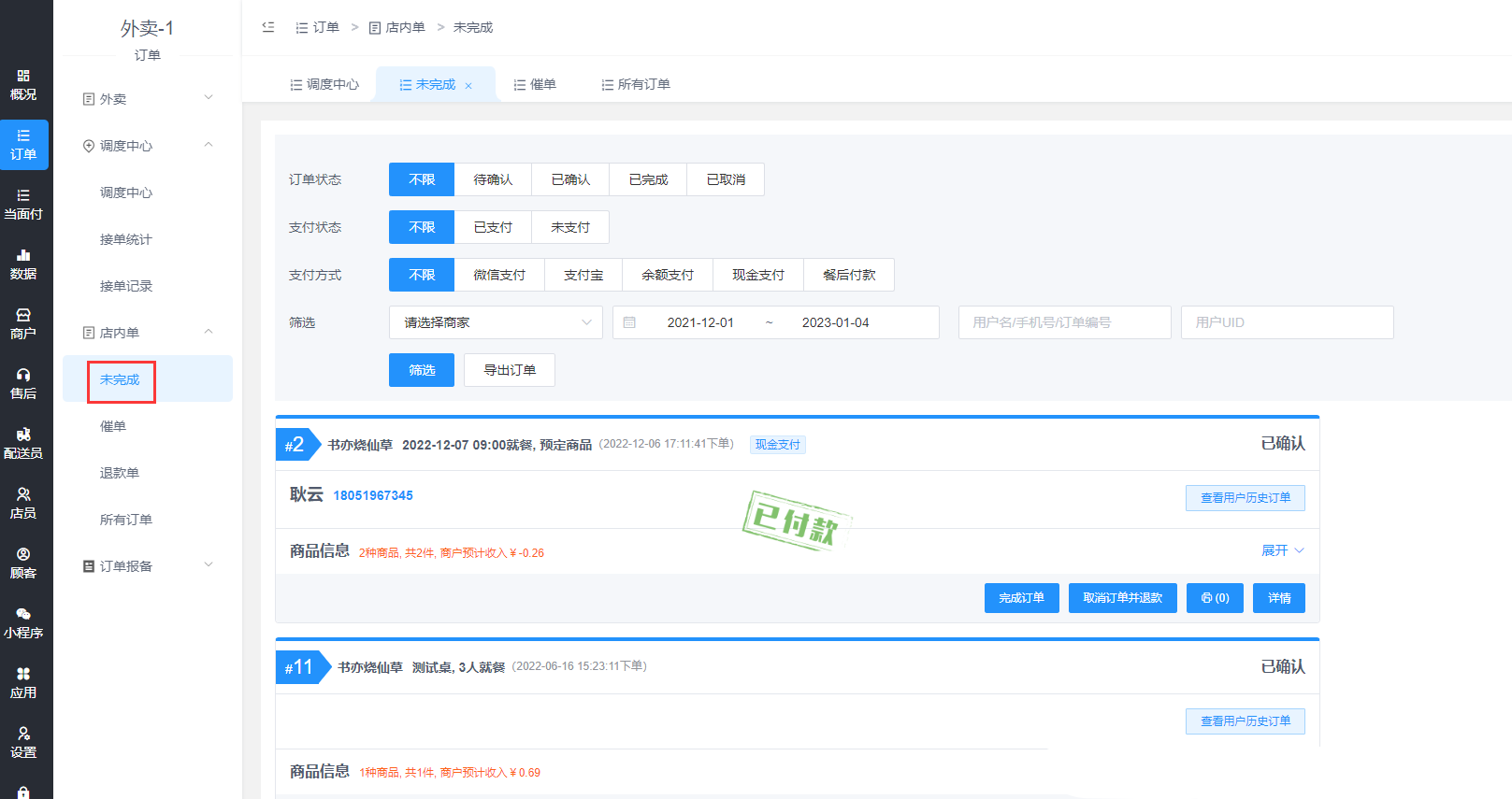Switch to the 所有订单 tab
1512x799 pixels.
point(636,84)
